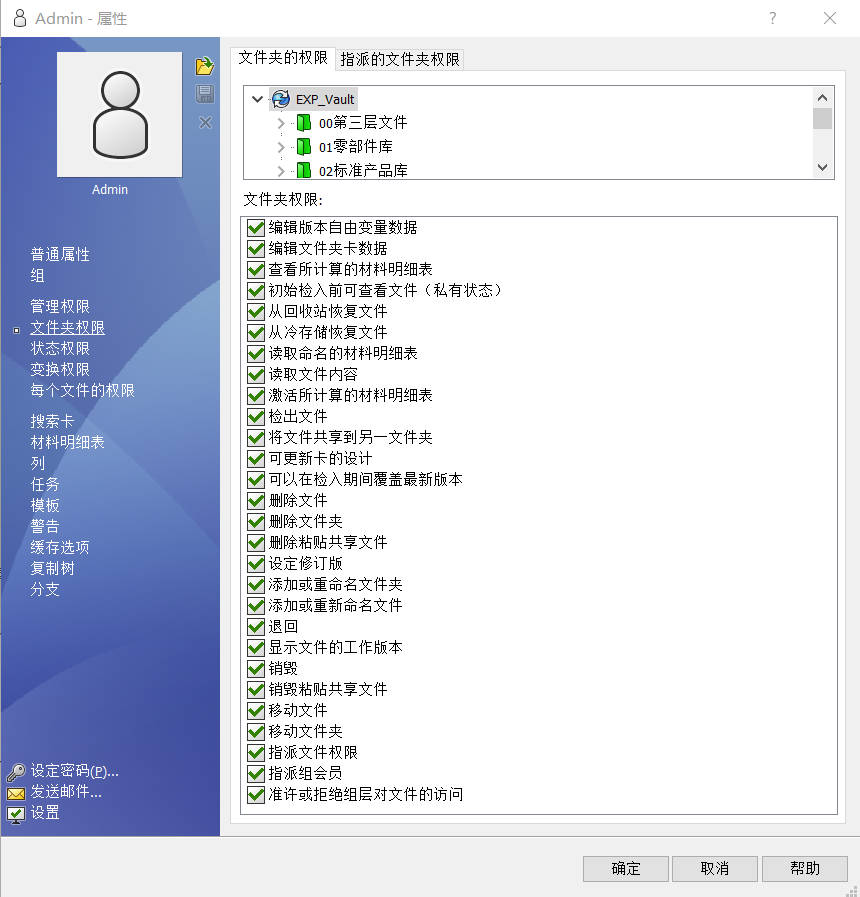Switch to 文件夹的权限 tab
The height and width of the screenshot is (897, 860).
click(x=283, y=58)
